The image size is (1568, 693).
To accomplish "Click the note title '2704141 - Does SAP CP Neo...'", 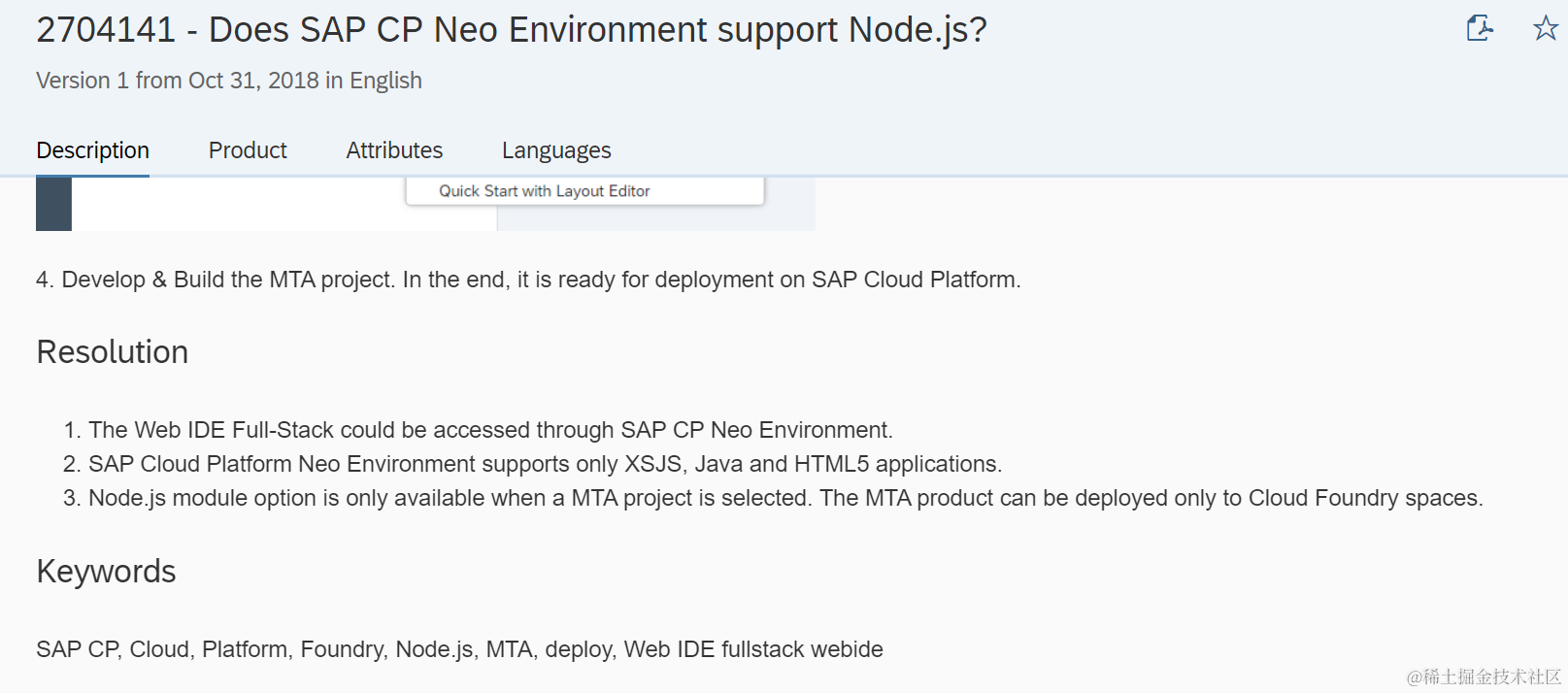I will tap(511, 30).
